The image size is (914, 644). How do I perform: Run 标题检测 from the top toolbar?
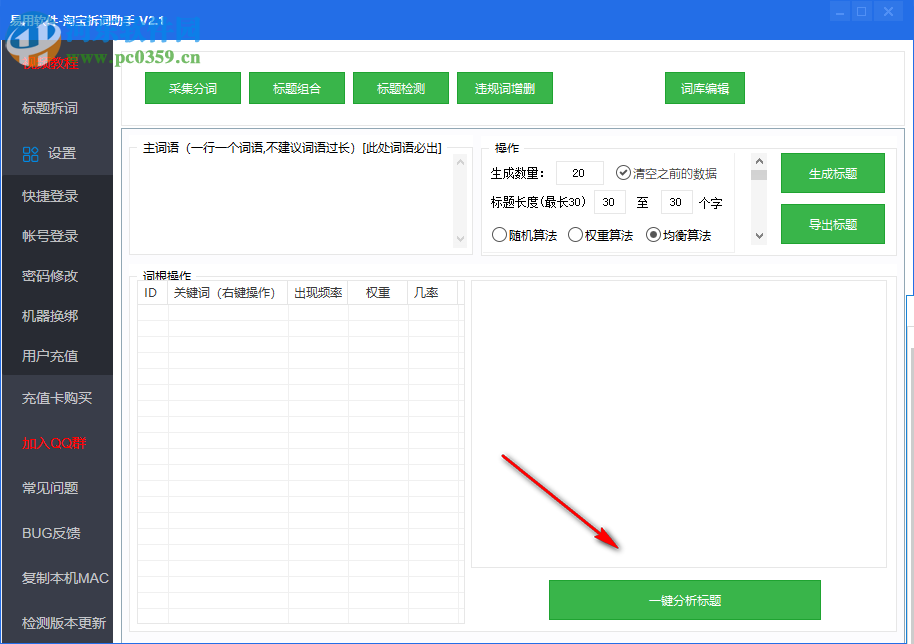tap(400, 87)
